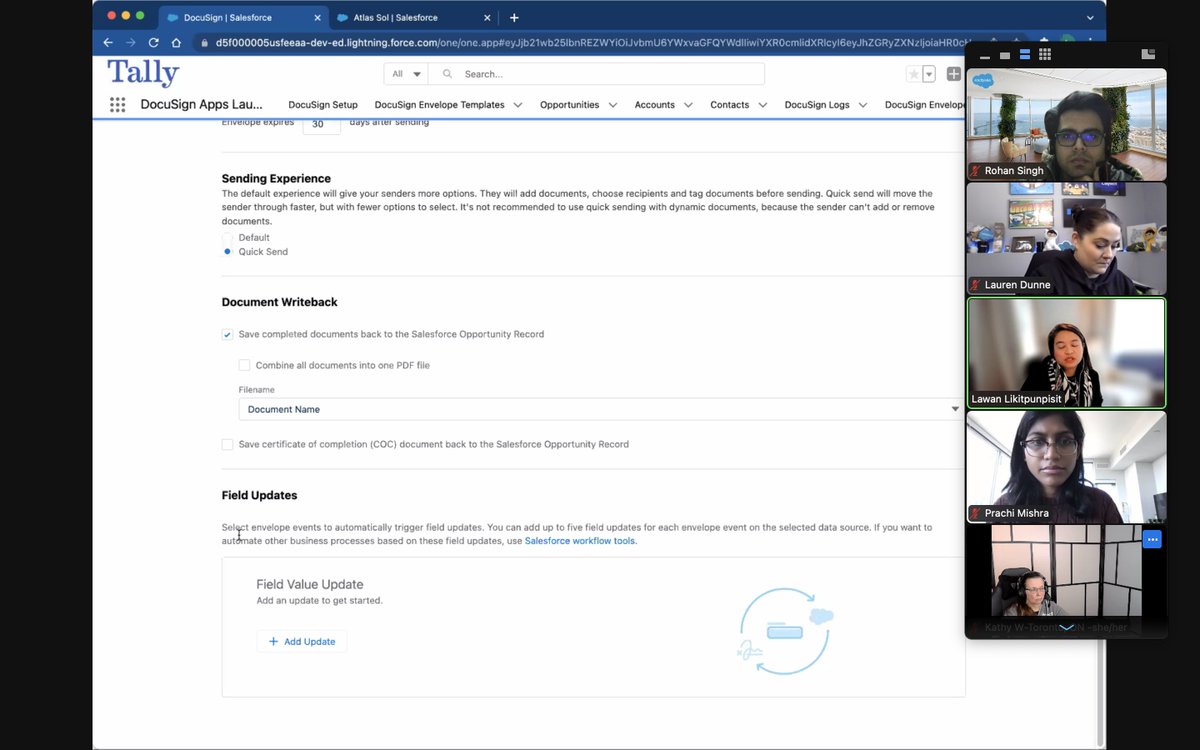This screenshot has height=750, width=1200.
Task: Open a new browser tab with plus icon
Action: pyautogui.click(x=514, y=18)
